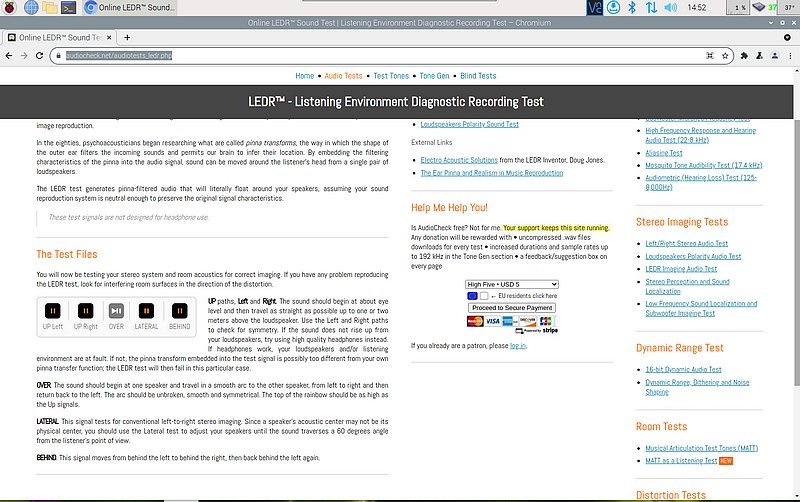This screenshot has height=502, width=800.
Task: Open the volume control tray icon
Action: pyautogui.click(x=670, y=7)
